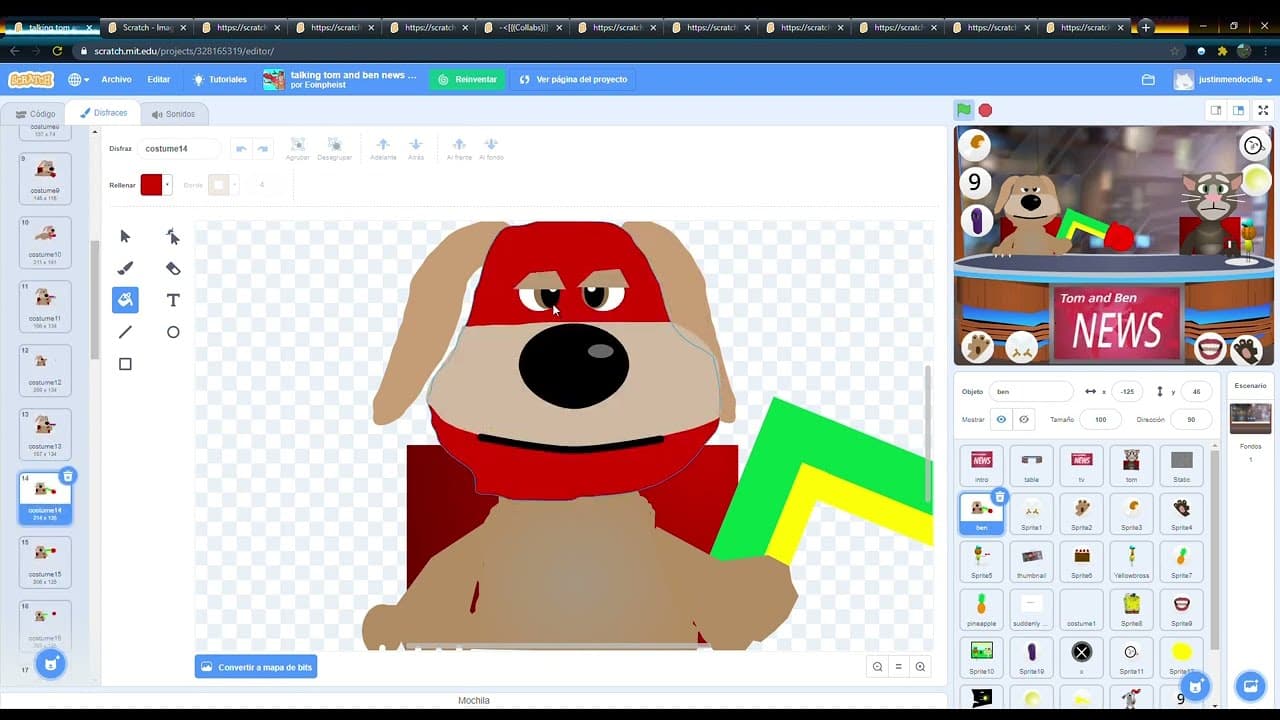Open the Archivo menu

coord(116,79)
